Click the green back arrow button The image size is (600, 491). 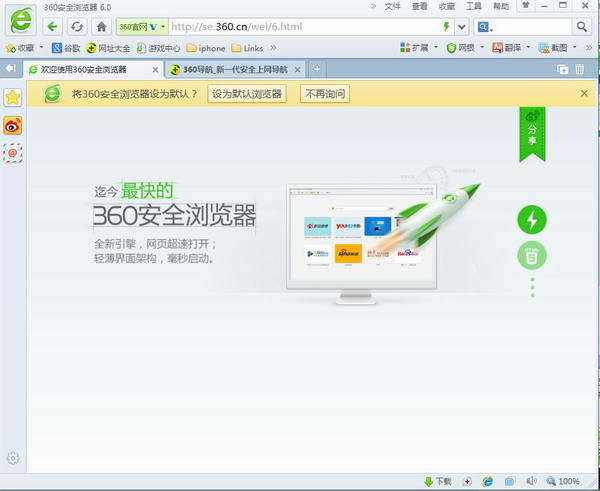53,27
